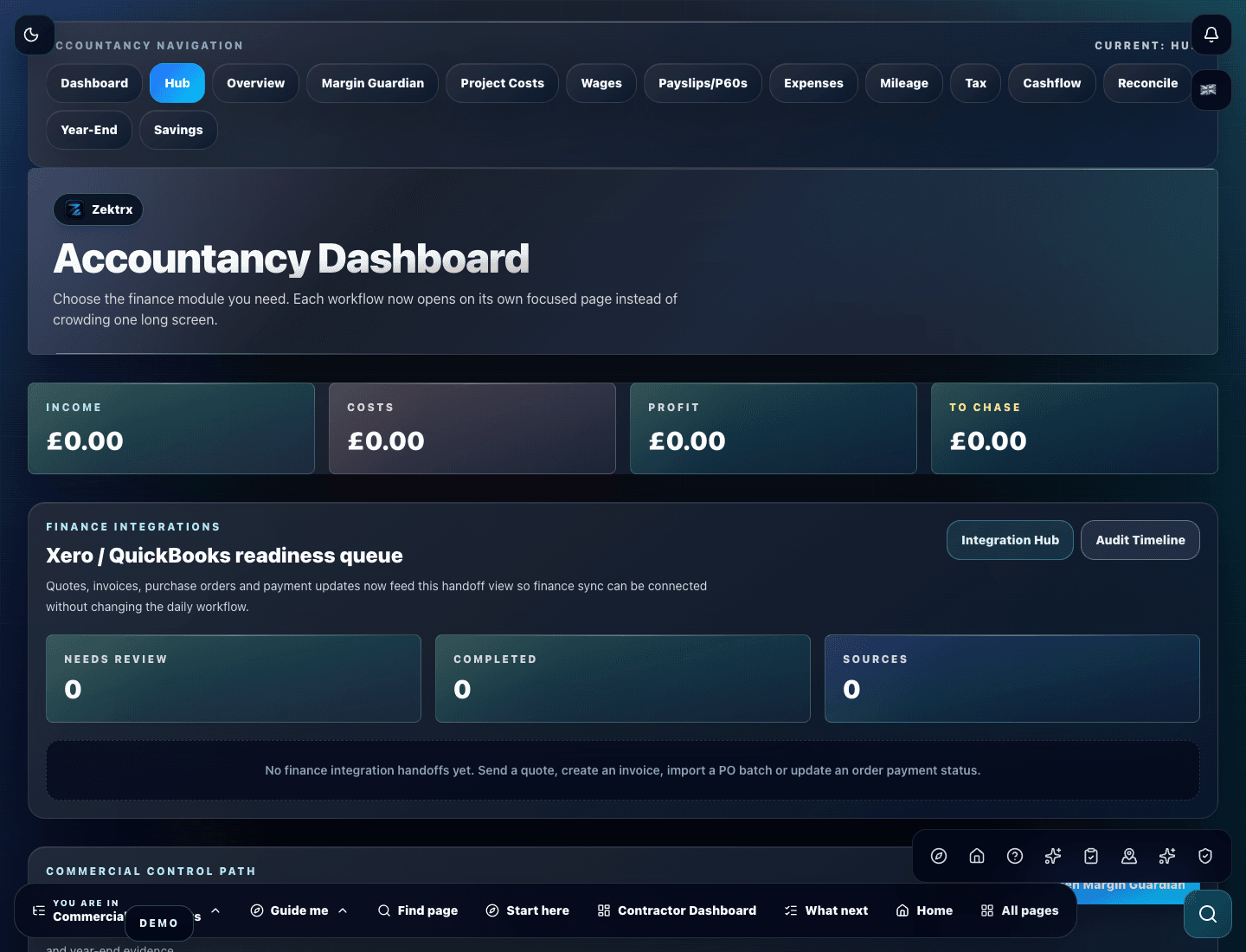Click the Income £0.00 card
The image size is (1246, 952).
[171, 428]
